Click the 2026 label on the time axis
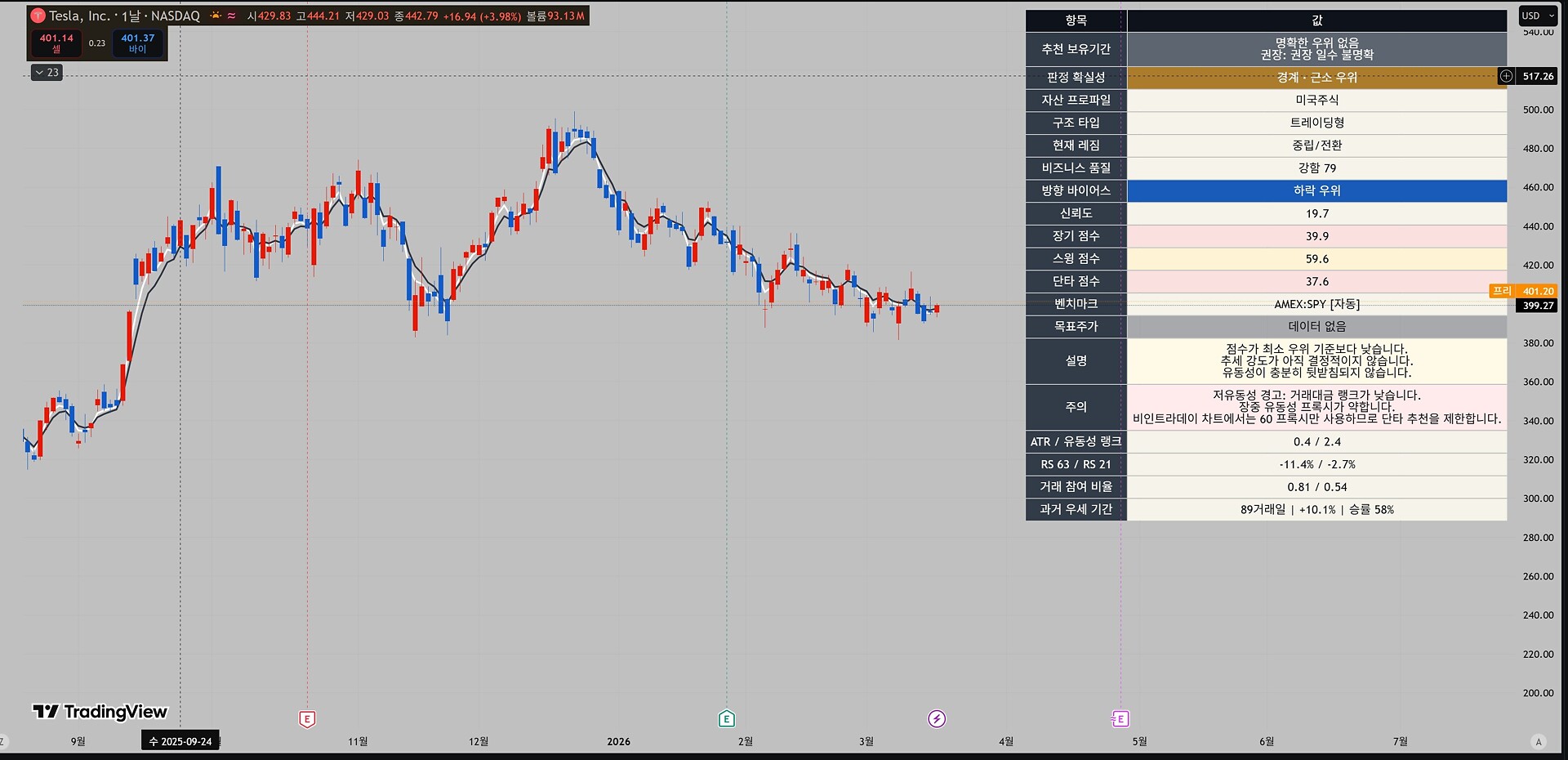This screenshot has height=760, width=1568. tap(618, 742)
